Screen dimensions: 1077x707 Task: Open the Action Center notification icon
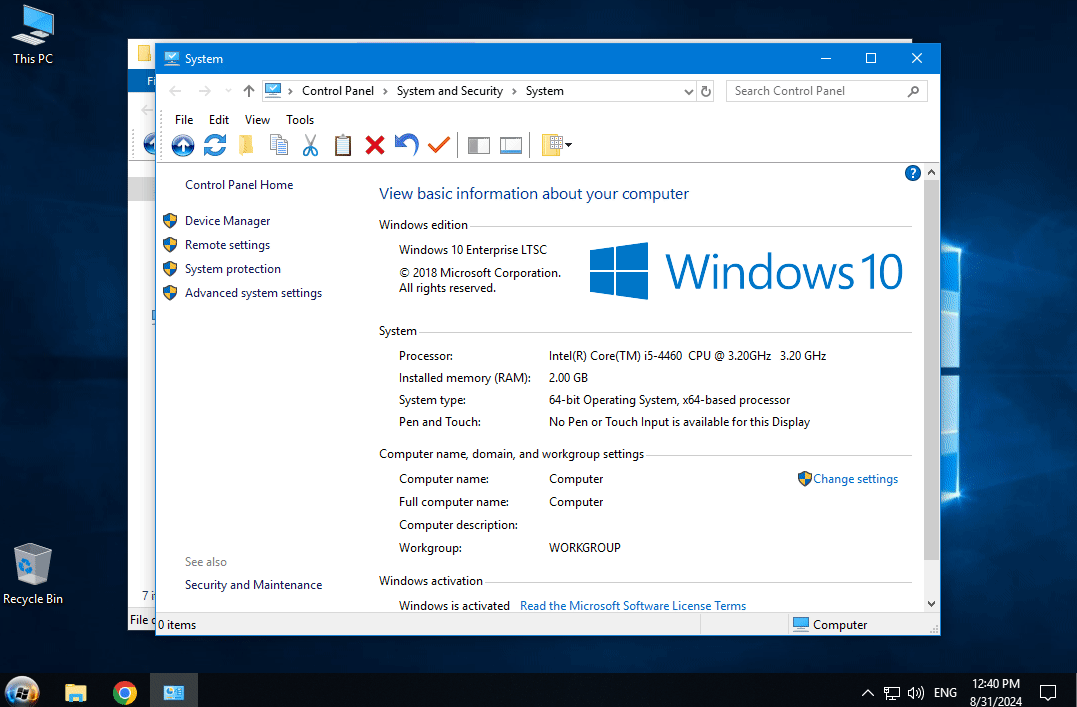1048,693
